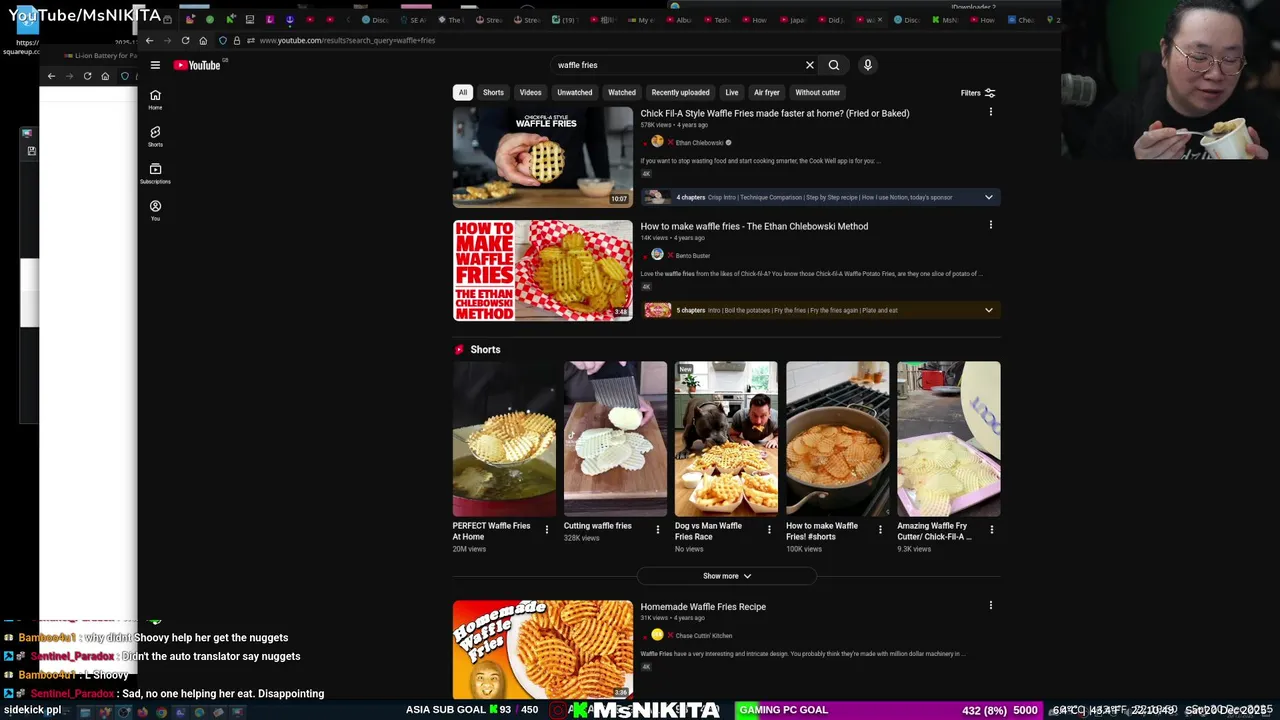1280x720 pixels.
Task: Click the YouTube logo
Action: 197,65
